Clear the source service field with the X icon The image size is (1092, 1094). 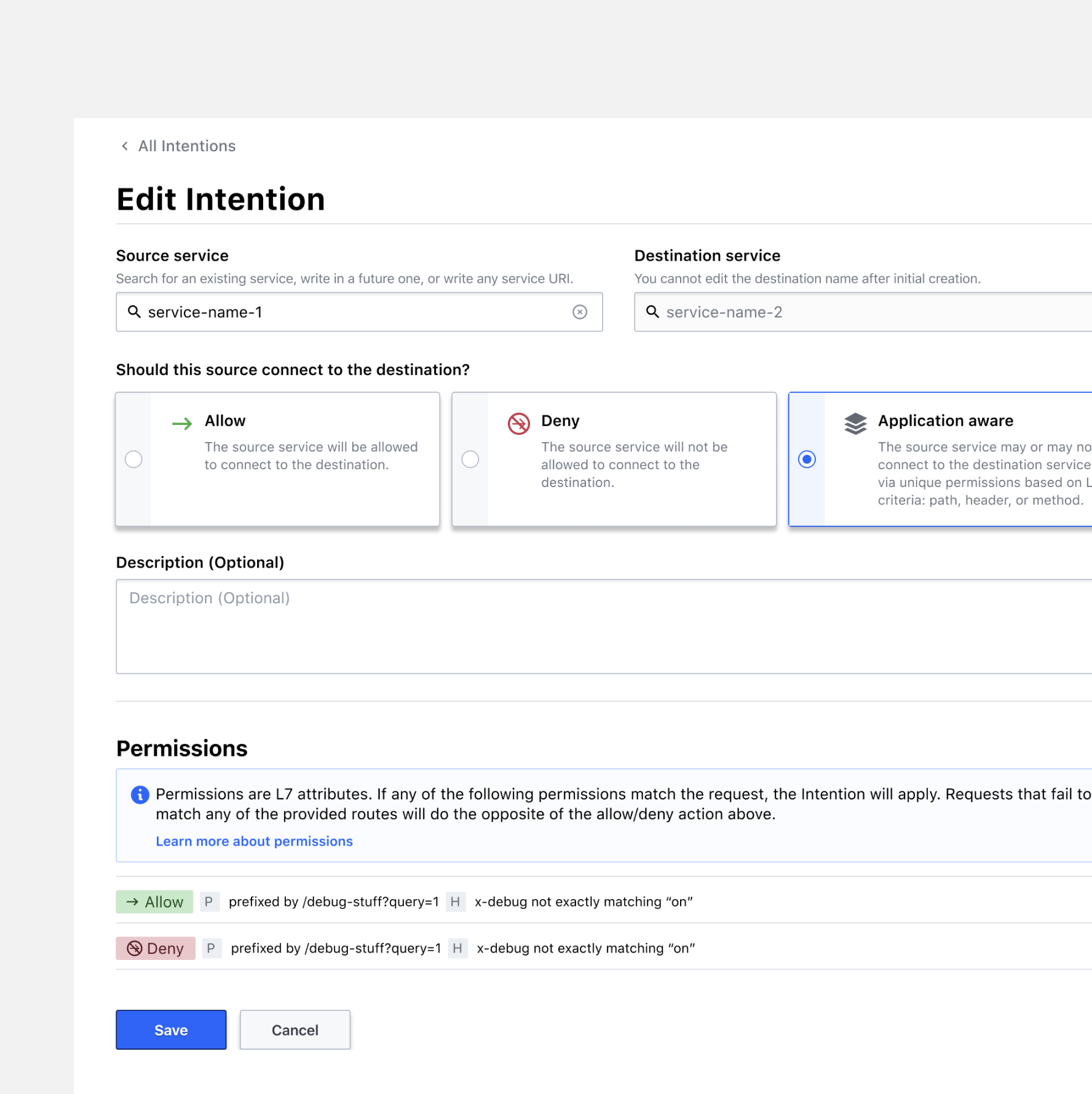tap(579, 312)
